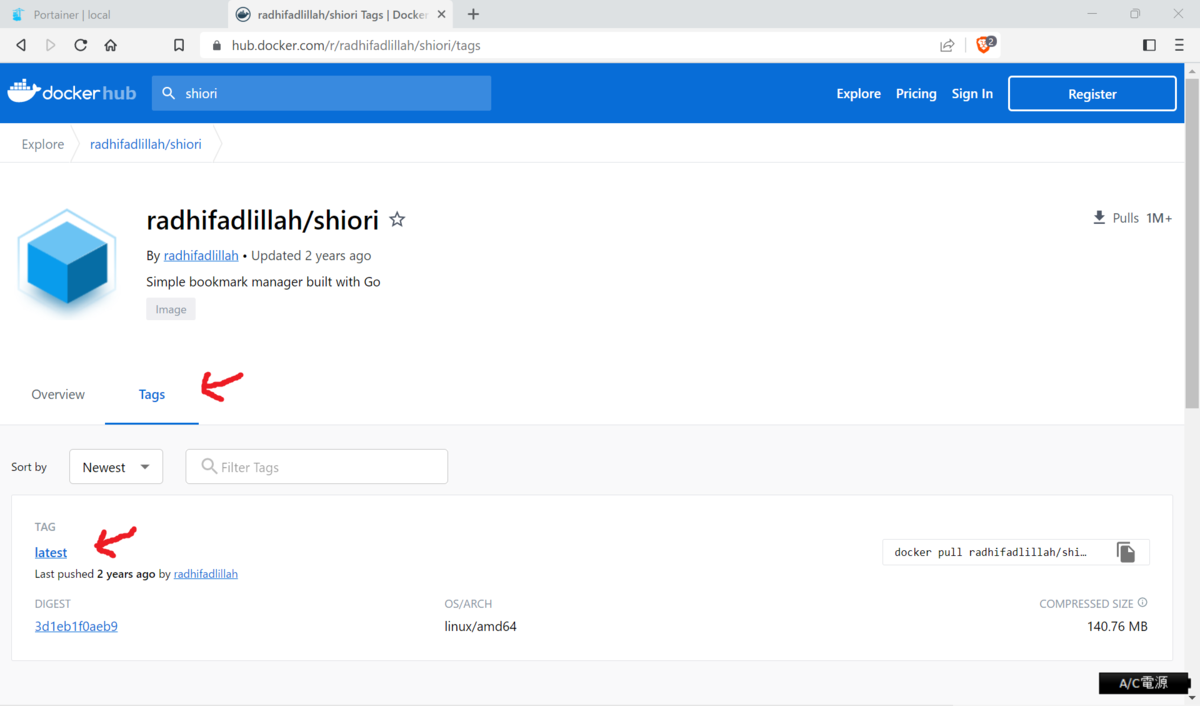Click compressed size info icon
Screen dimensions: 1200x706
(1142, 603)
